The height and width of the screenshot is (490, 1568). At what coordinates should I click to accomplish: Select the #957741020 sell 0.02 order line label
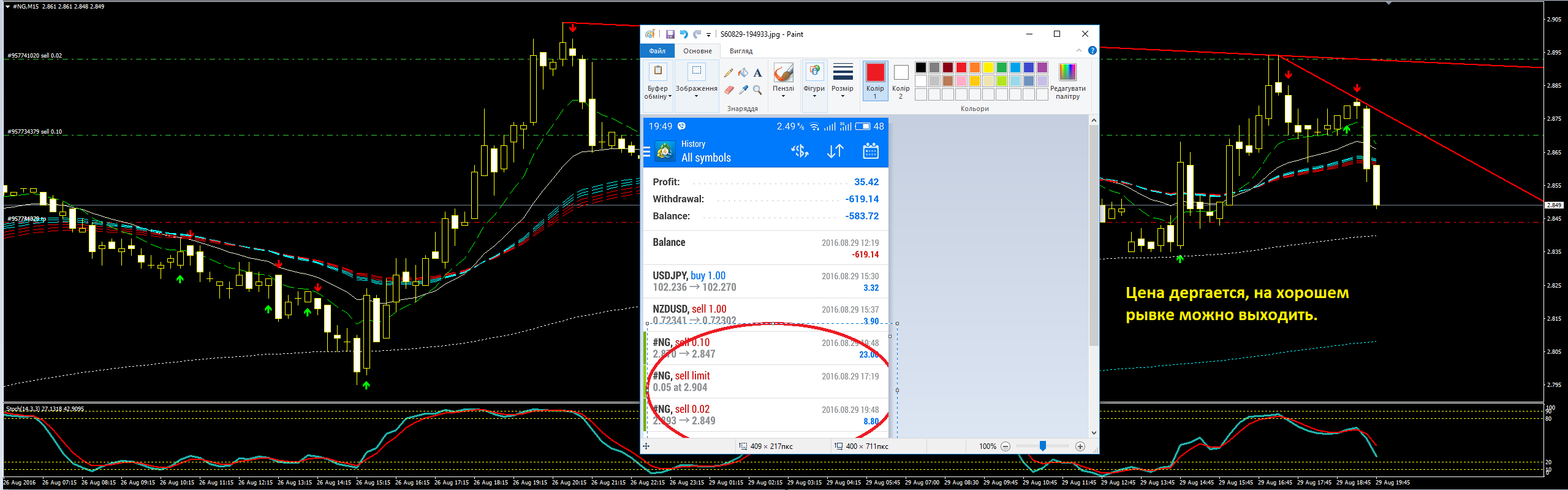pyautogui.click(x=34, y=56)
